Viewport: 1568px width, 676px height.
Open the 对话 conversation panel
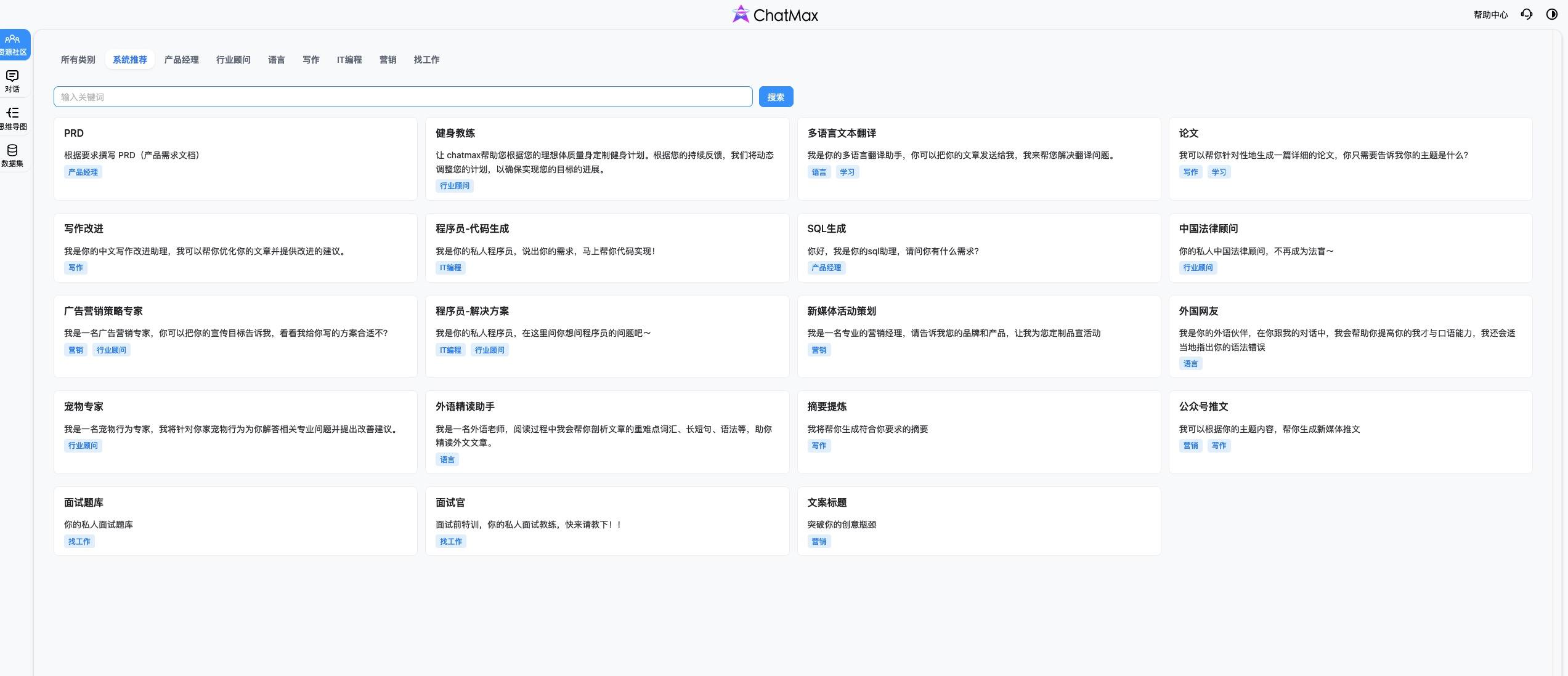pos(12,82)
